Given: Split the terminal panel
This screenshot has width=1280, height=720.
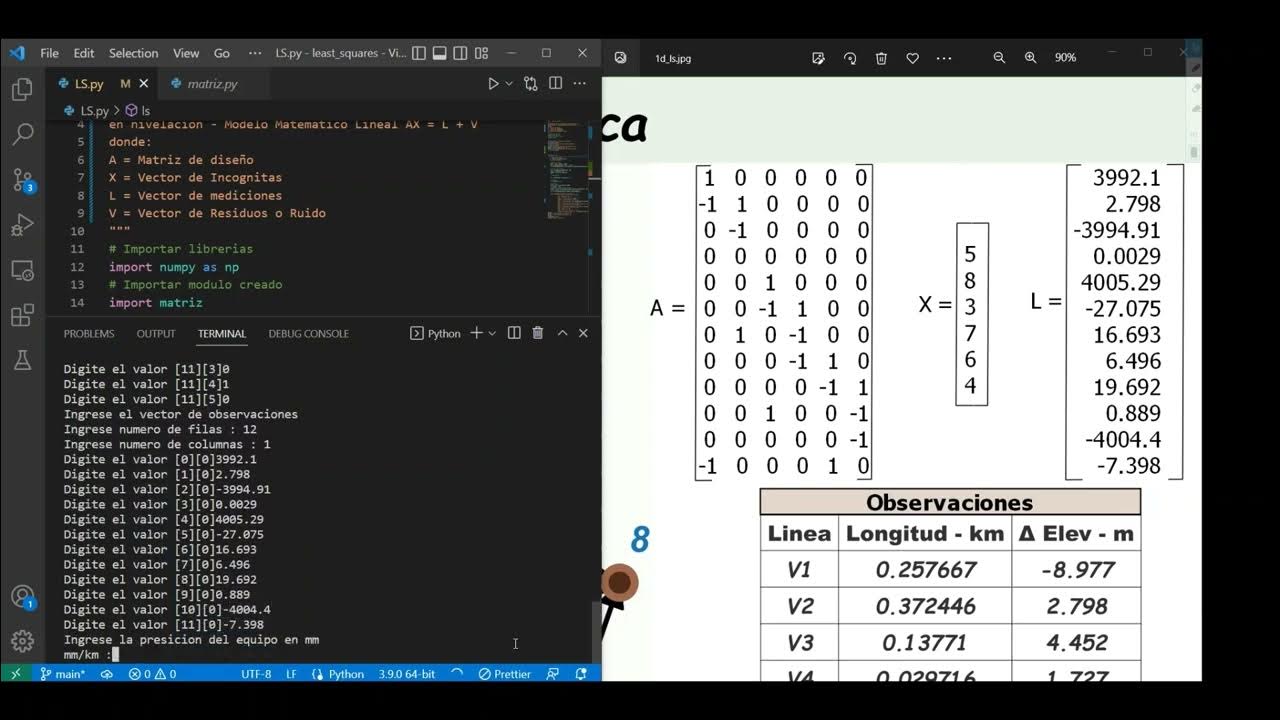Looking at the screenshot, I should [514, 333].
